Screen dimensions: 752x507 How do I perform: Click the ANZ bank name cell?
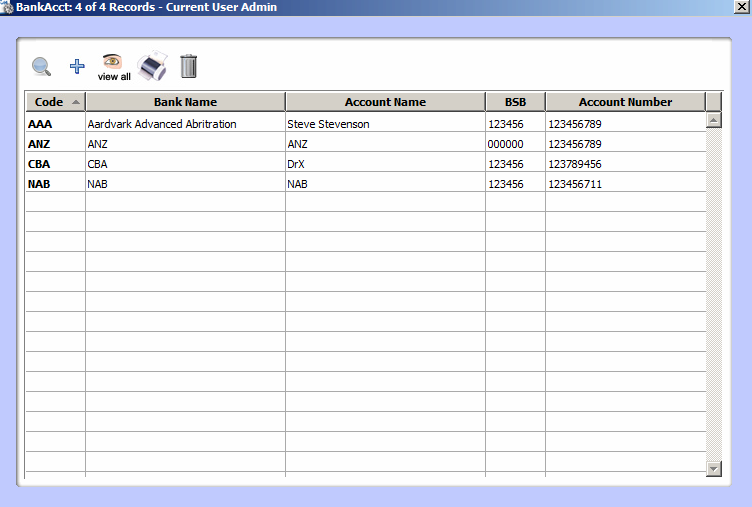(x=185, y=144)
